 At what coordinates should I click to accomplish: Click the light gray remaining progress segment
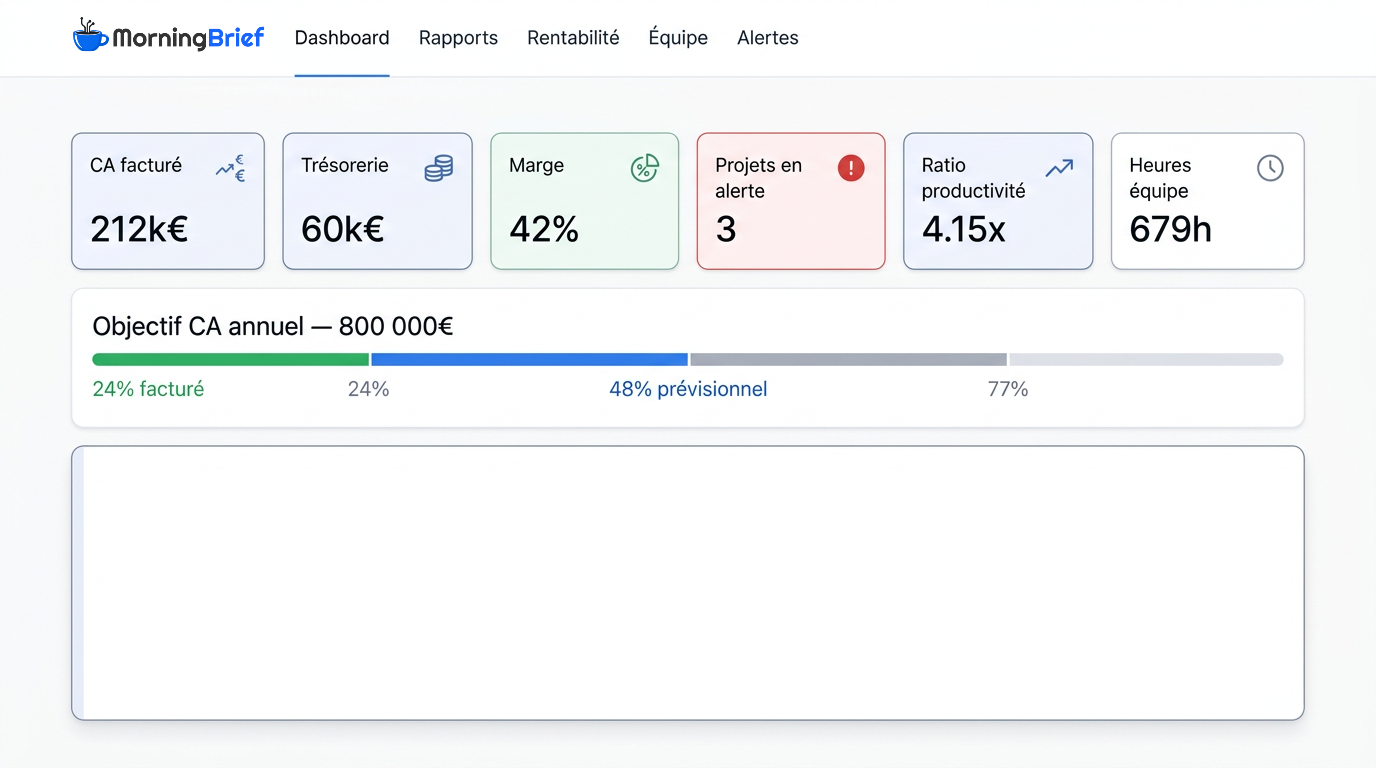tap(1146, 359)
